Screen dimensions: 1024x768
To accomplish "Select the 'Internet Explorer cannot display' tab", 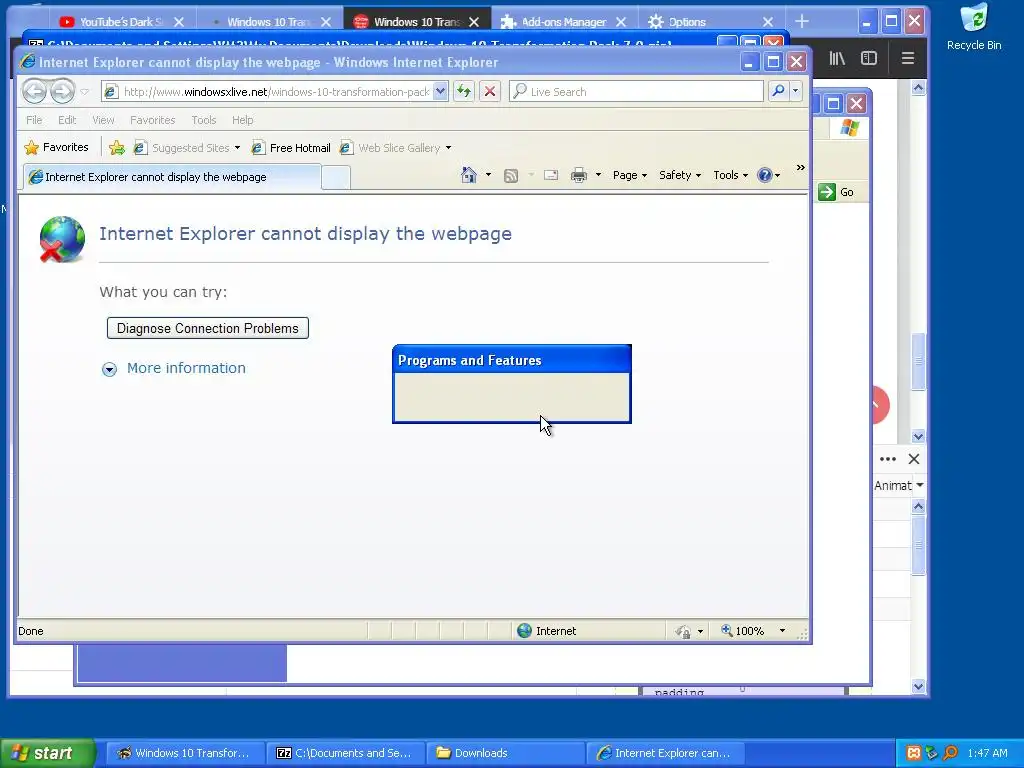I will (x=172, y=177).
